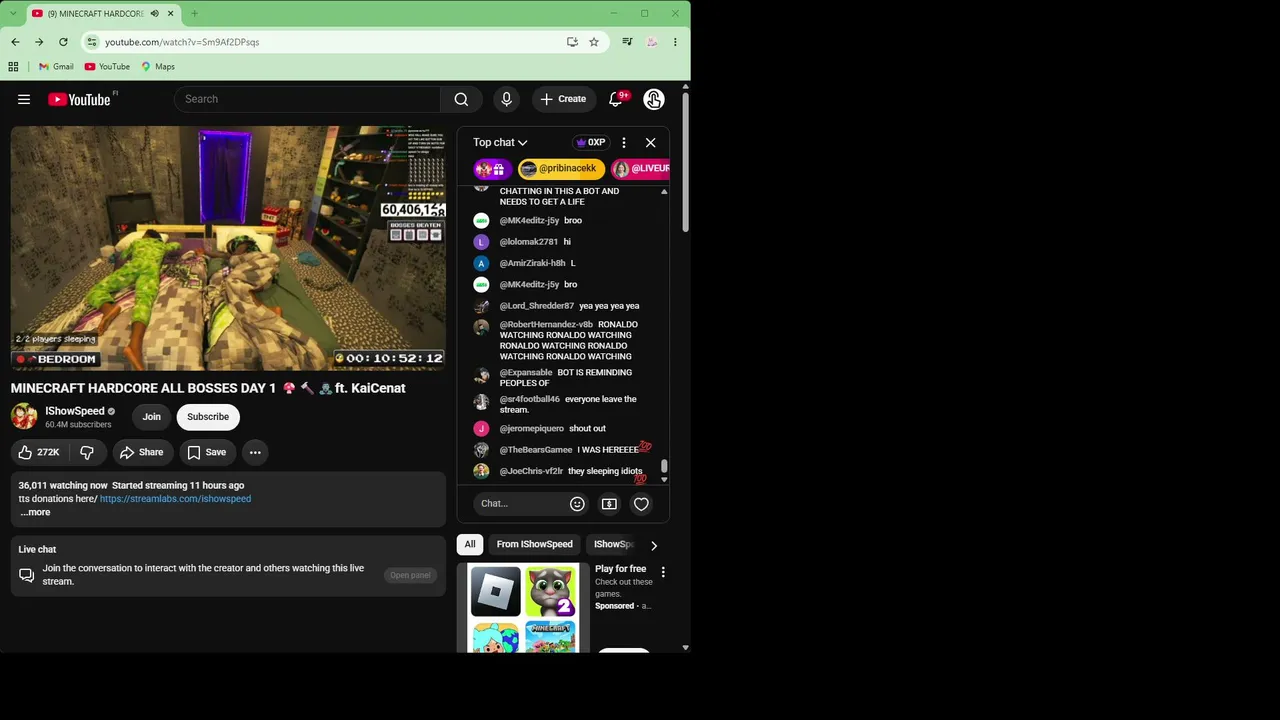The width and height of the screenshot is (1280, 720).
Task: Open the @LIVEUR pinned chip
Action: (x=640, y=169)
